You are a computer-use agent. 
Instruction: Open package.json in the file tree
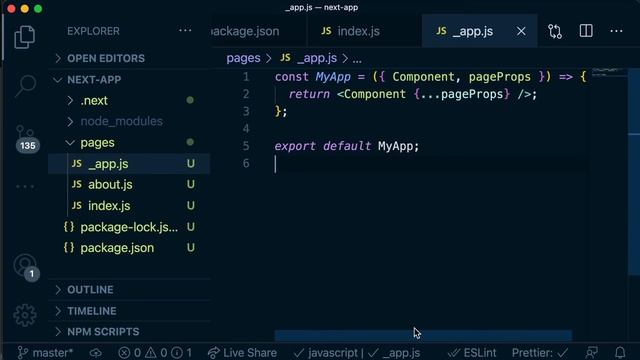[129, 248]
